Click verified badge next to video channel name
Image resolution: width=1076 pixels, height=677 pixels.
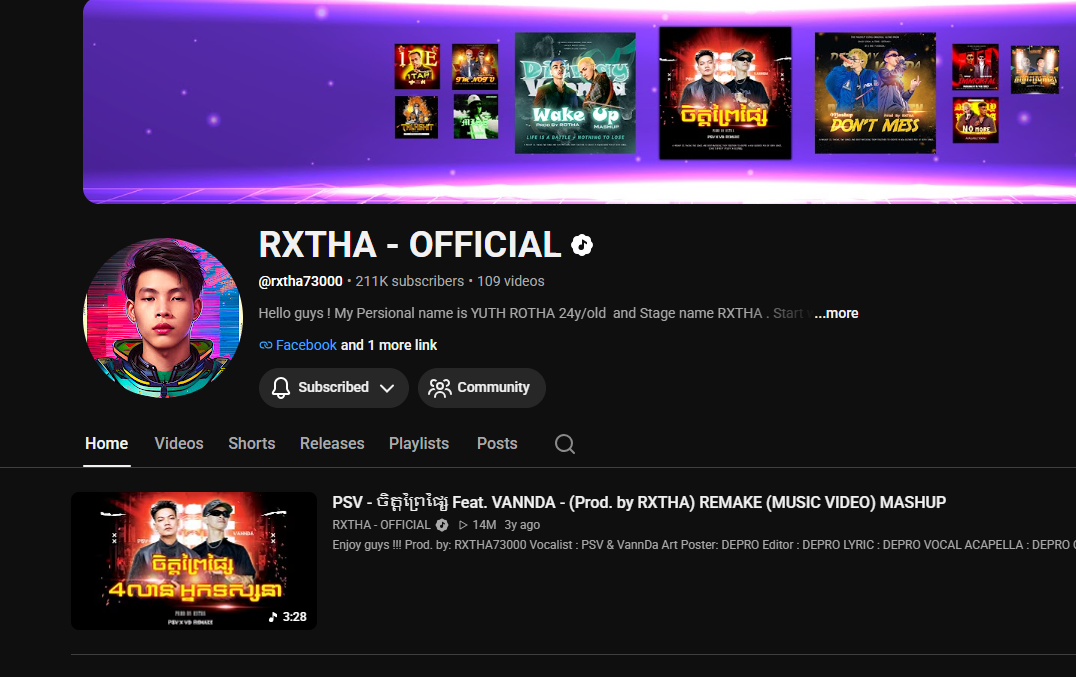442,525
